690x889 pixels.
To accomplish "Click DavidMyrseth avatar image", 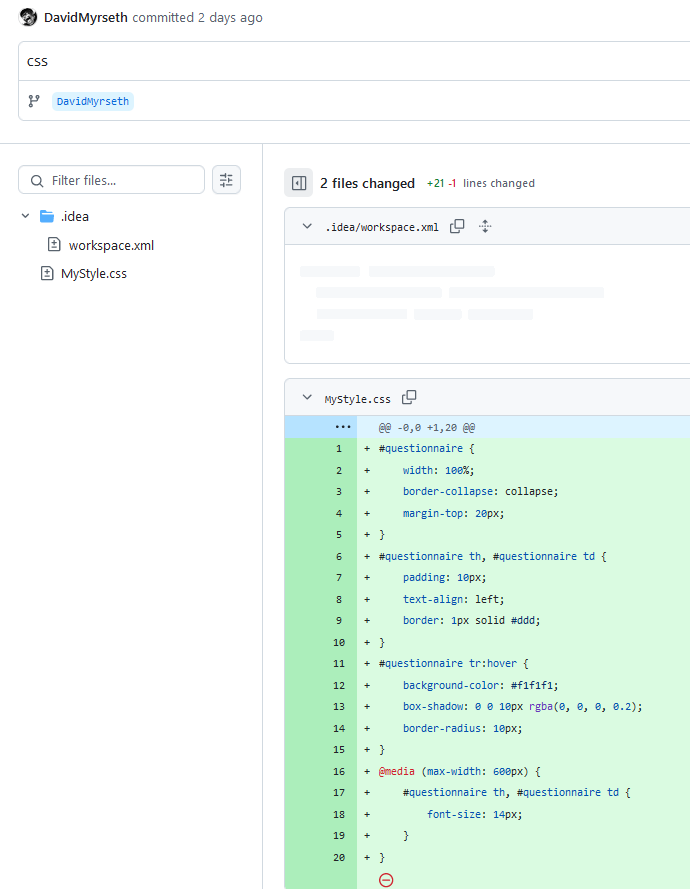I will pos(28,18).
